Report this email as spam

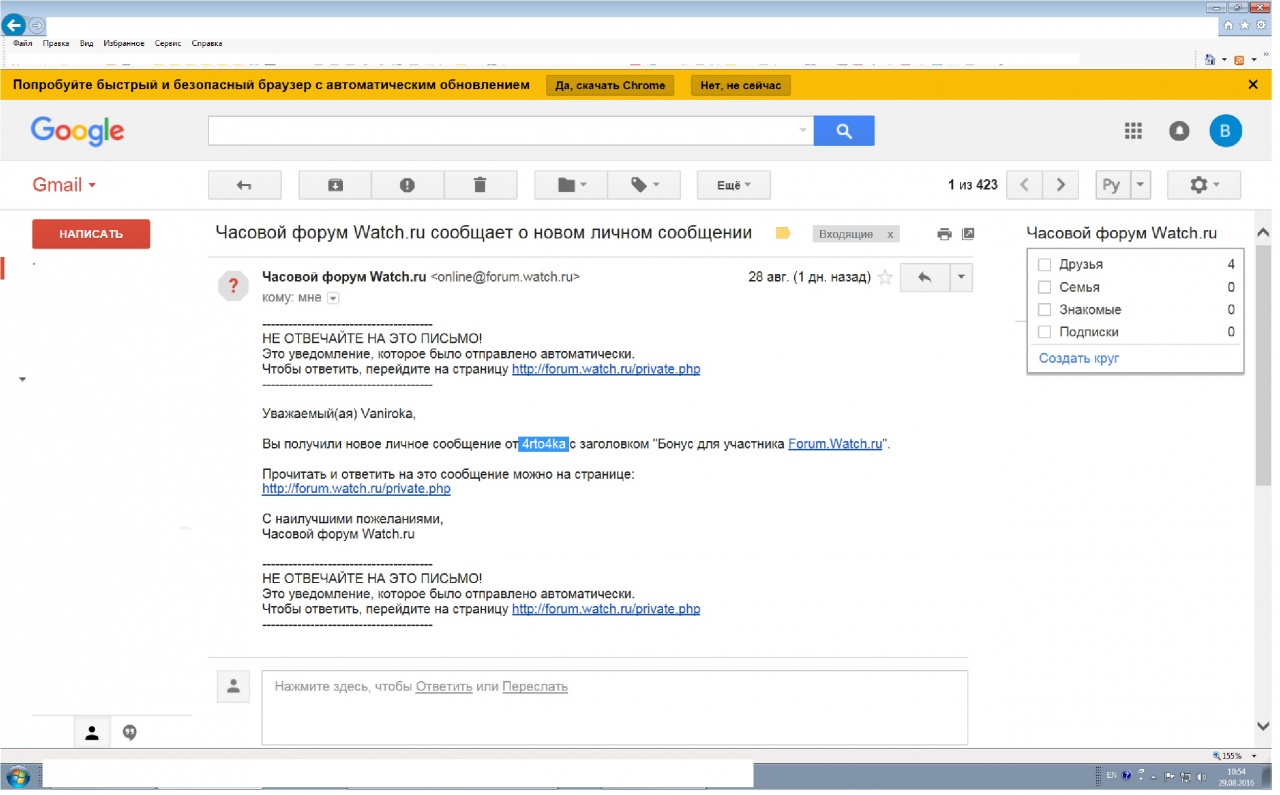coord(407,185)
